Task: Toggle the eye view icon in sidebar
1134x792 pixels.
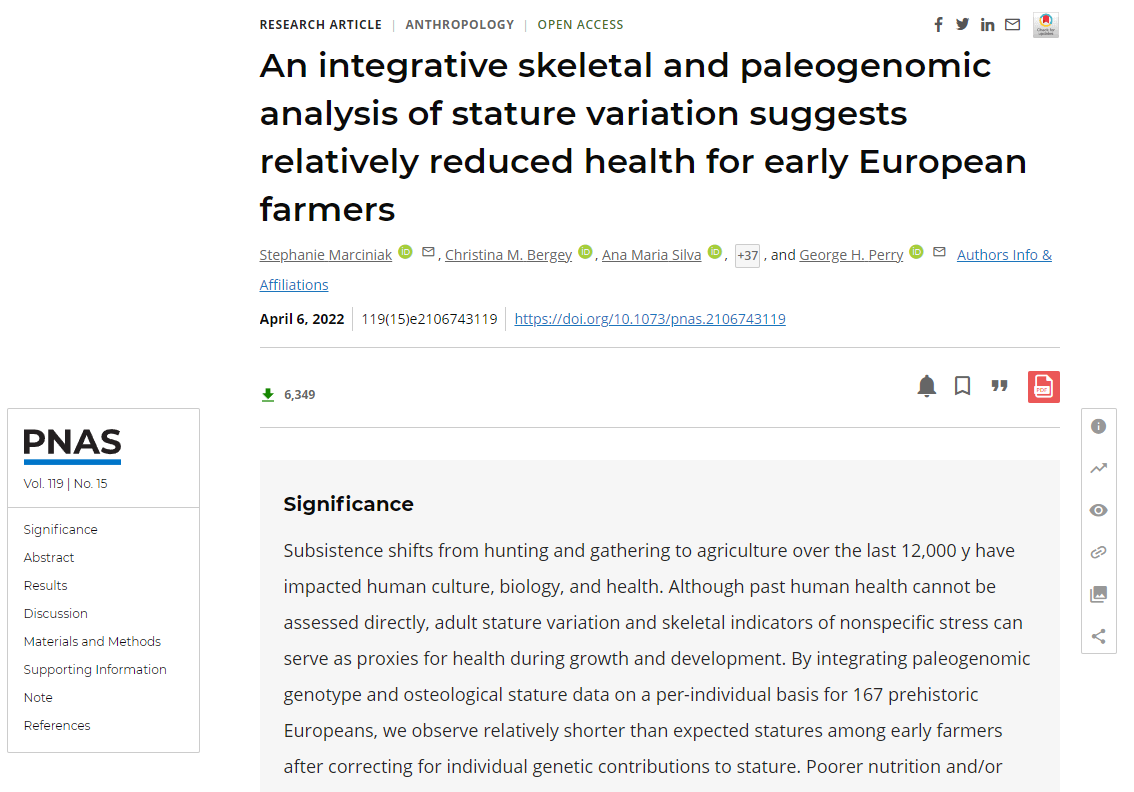Action: 1098,510
